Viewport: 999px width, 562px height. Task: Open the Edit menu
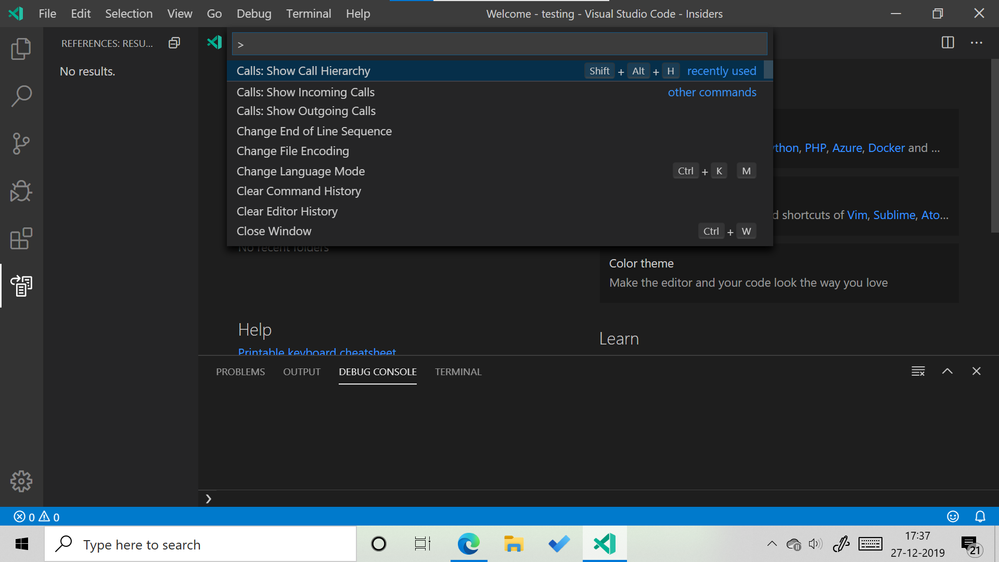(80, 13)
